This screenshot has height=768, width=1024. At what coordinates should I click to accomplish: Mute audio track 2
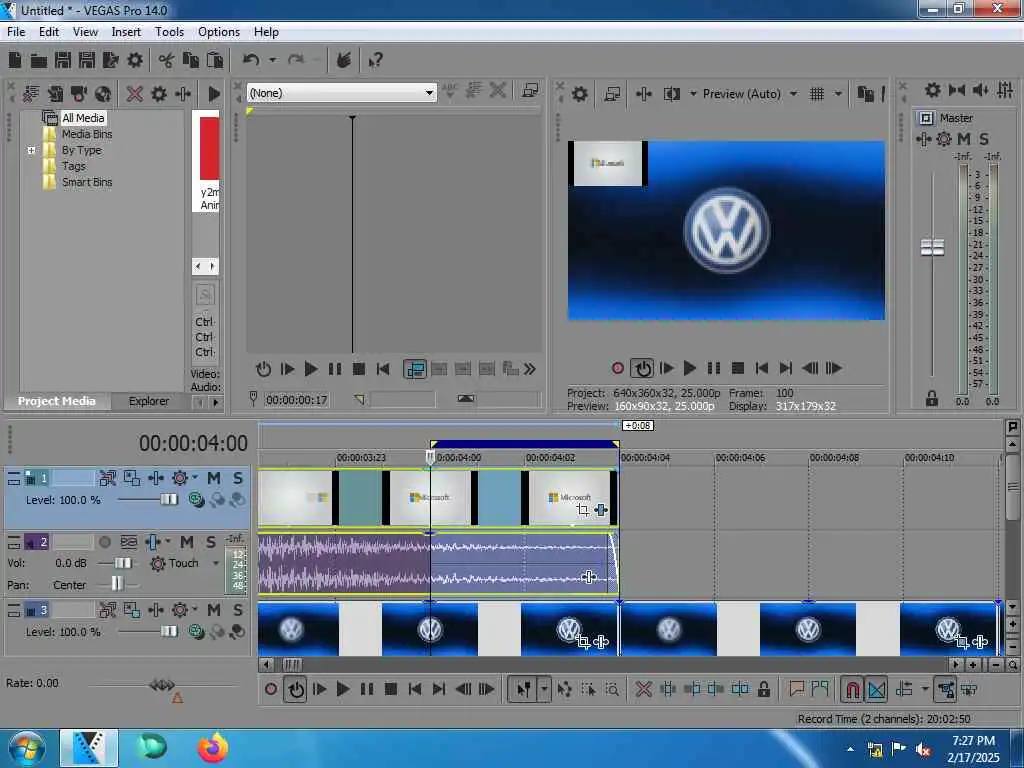pos(187,542)
